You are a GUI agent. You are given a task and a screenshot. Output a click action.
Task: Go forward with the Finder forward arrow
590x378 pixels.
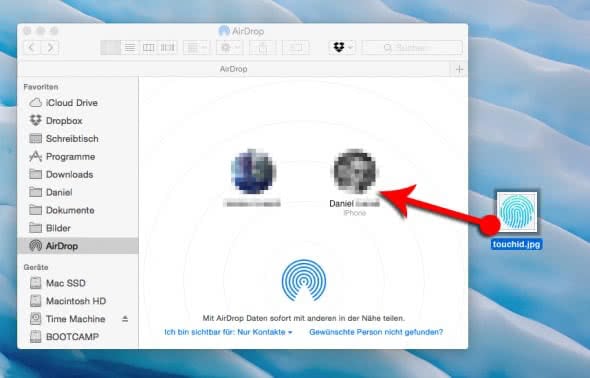click(50, 48)
